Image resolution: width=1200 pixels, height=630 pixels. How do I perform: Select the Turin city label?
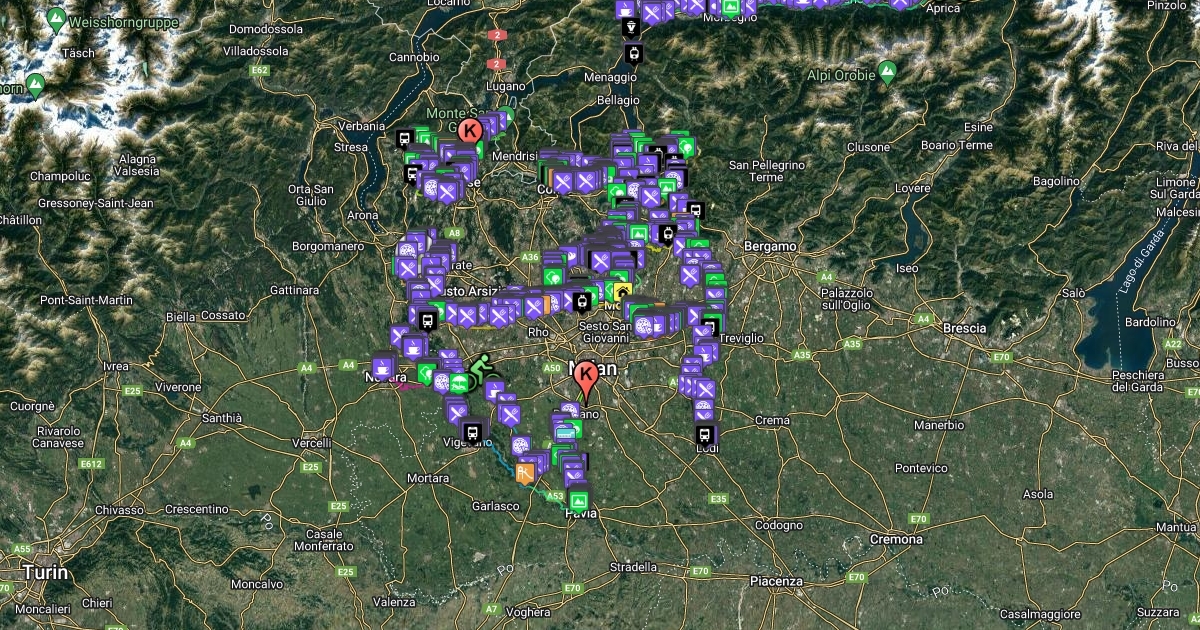coord(41,573)
